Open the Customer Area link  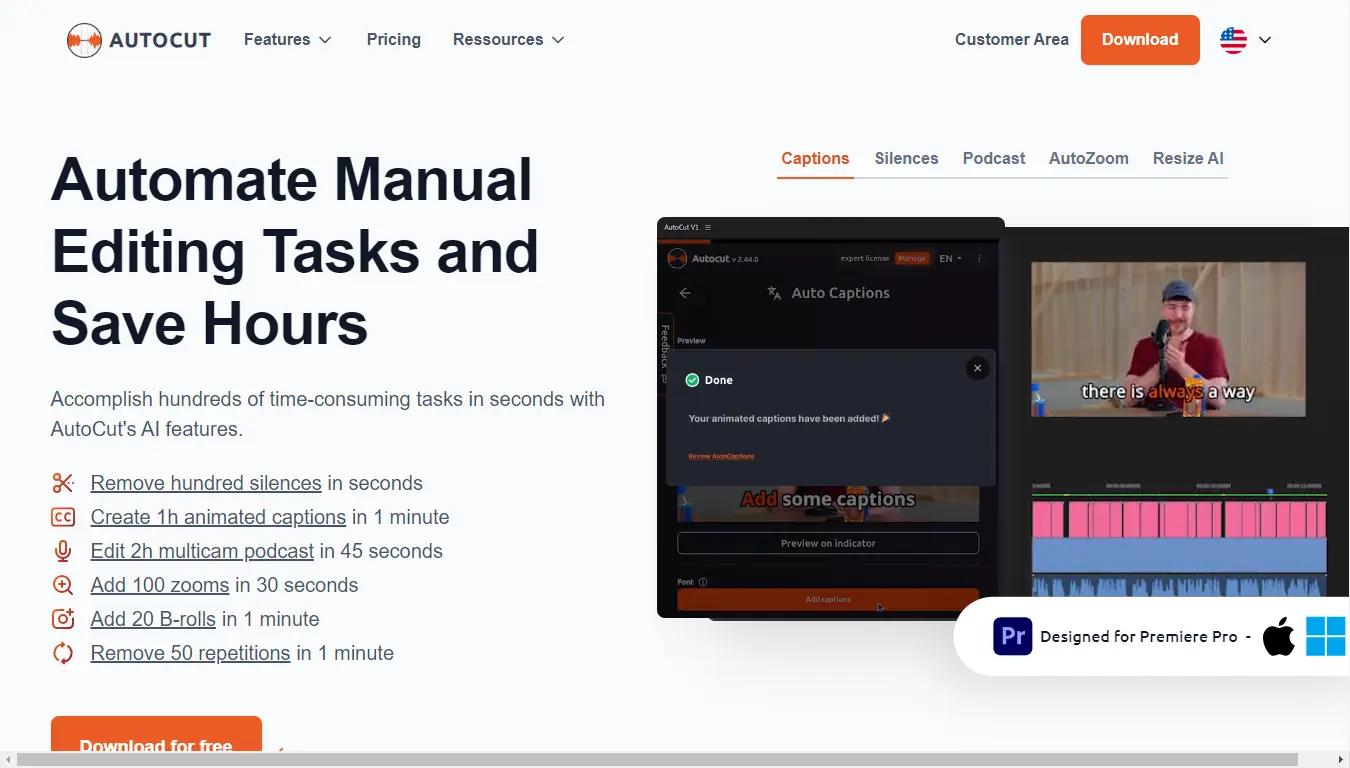pos(1012,39)
